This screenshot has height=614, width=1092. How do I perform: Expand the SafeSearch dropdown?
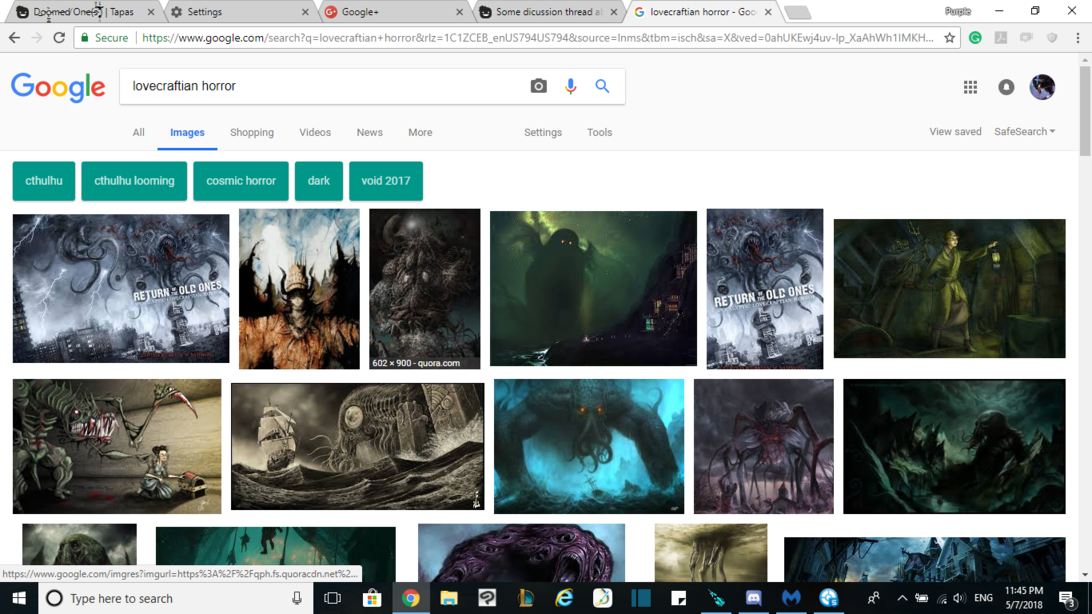coord(1024,132)
